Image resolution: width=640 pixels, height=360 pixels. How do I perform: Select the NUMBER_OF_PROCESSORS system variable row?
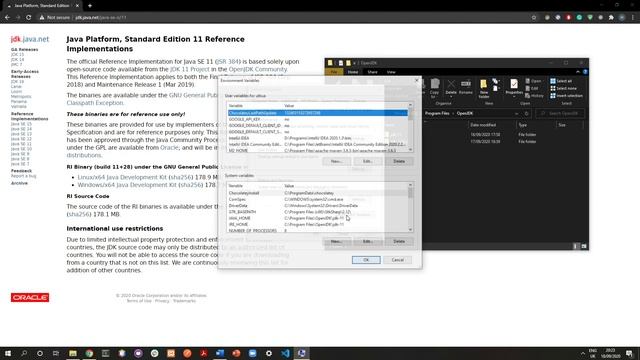point(317,231)
